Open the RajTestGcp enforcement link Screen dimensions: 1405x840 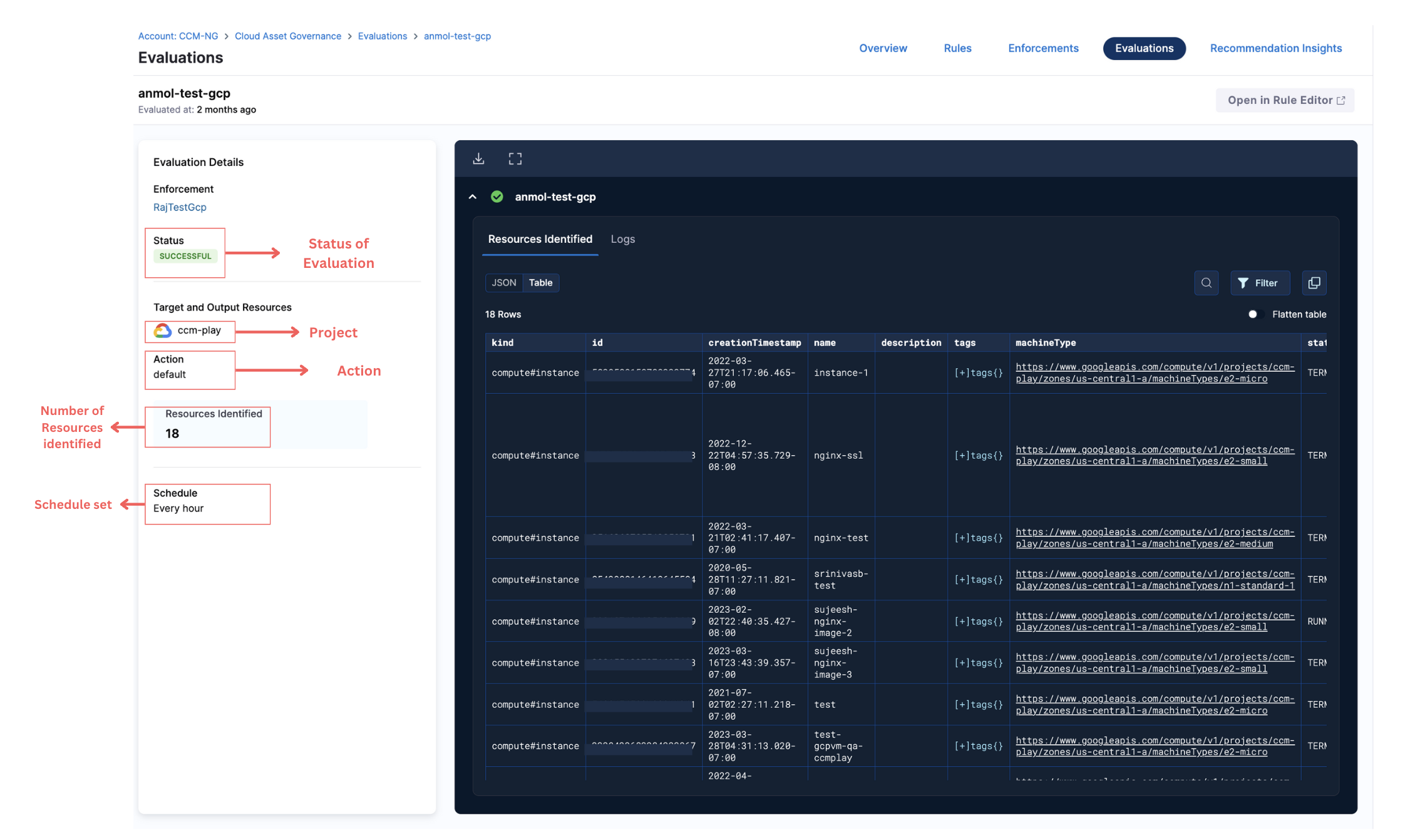[180, 207]
